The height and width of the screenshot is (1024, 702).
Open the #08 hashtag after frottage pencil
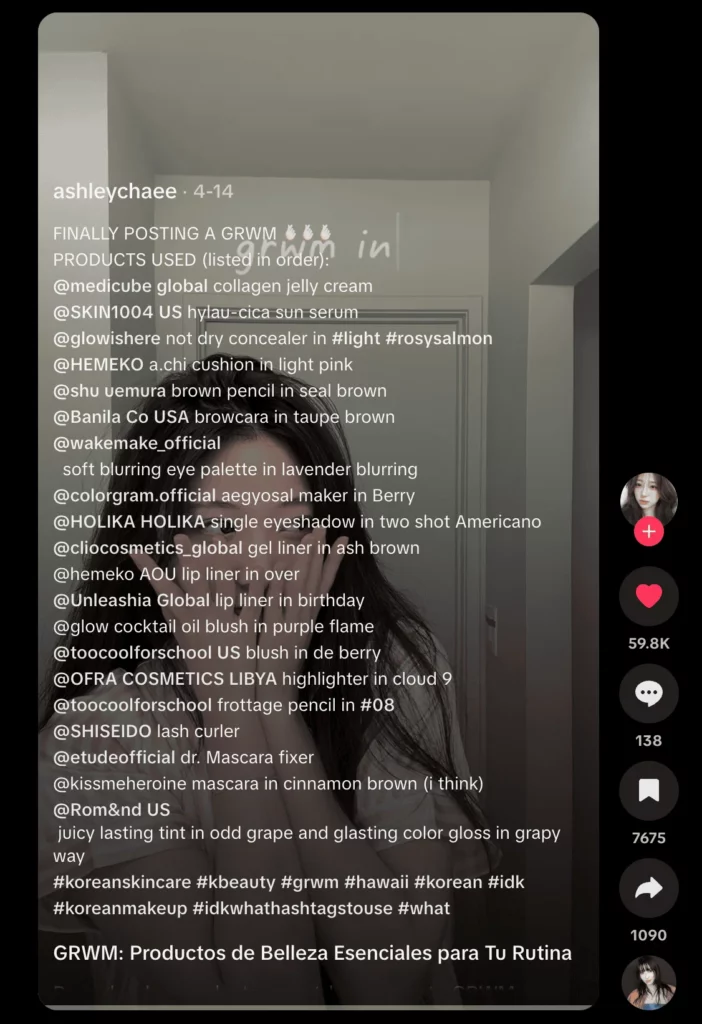(377, 705)
